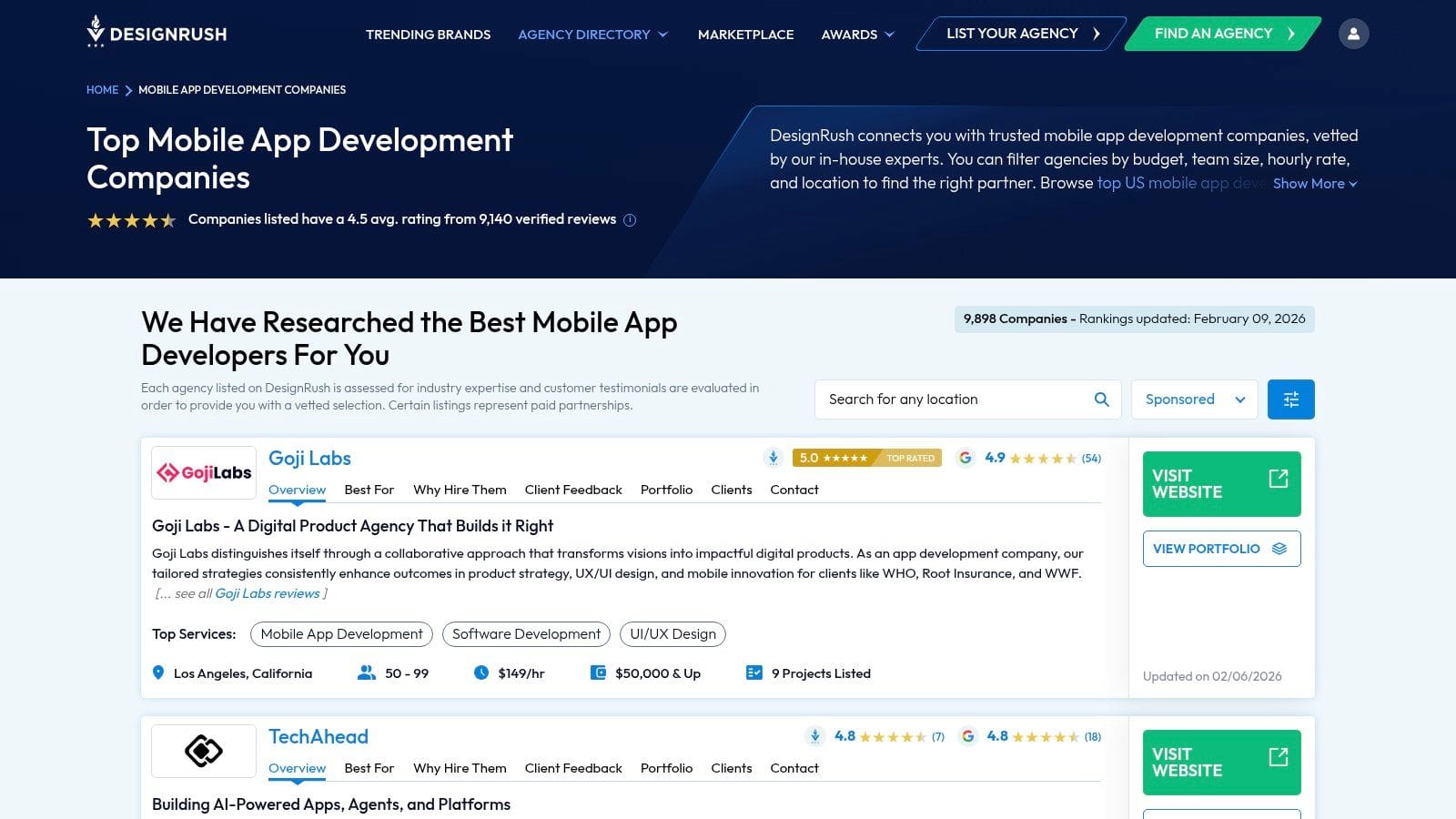Image resolution: width=1456 pixels, height=819 pixels.
Task: Click Goji Labs 5.0 Top Rated badge
Action: click(866, 458)
